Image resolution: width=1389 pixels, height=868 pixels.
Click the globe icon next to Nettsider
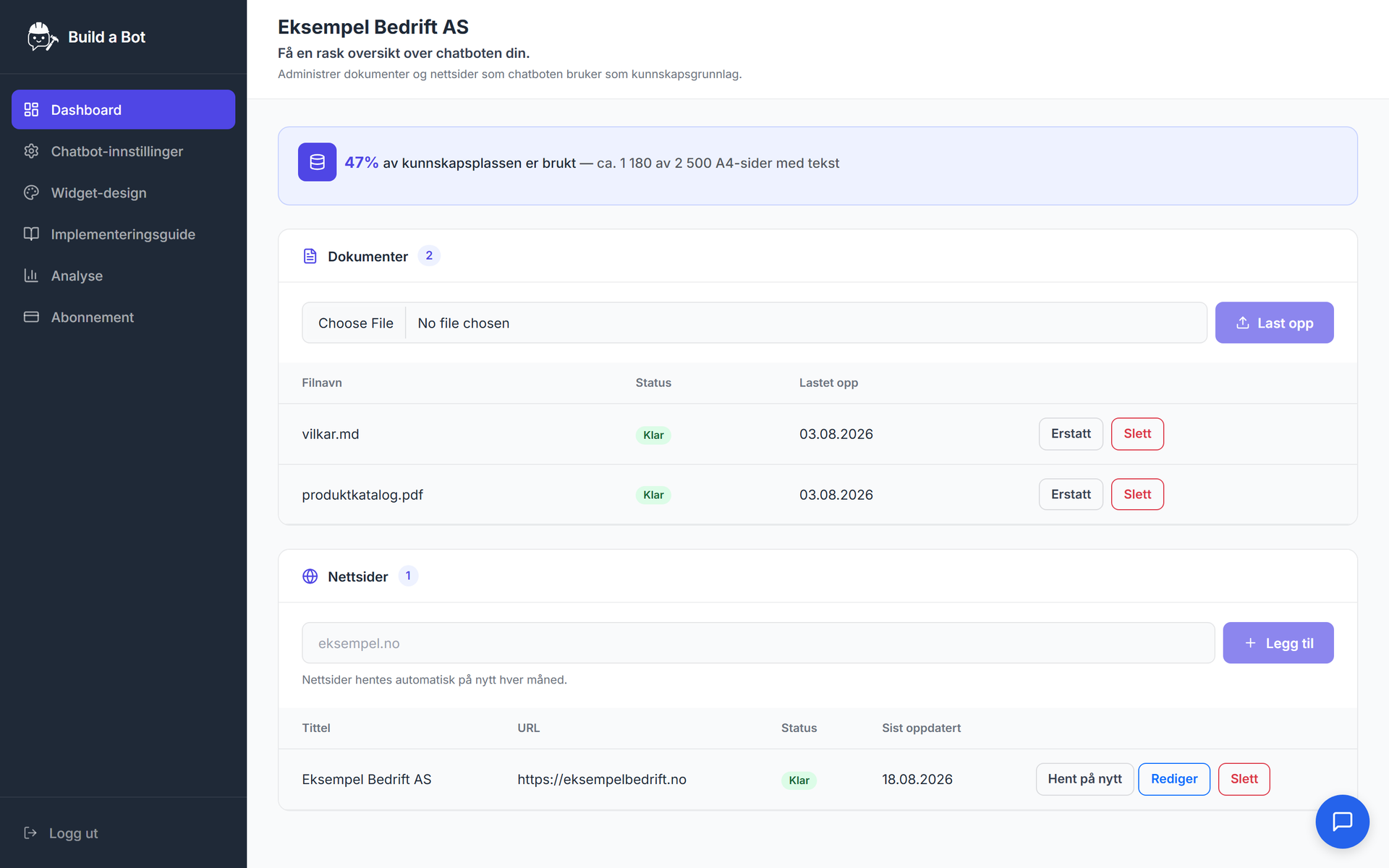click(310, 576)
